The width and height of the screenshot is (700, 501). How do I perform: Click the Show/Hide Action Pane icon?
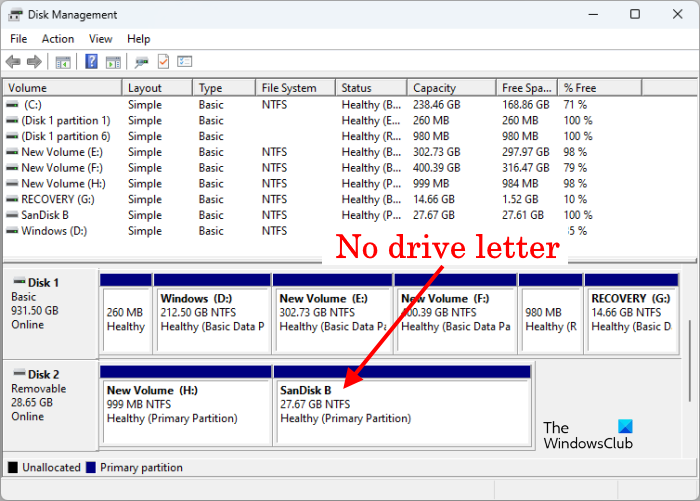pos(113,62)
